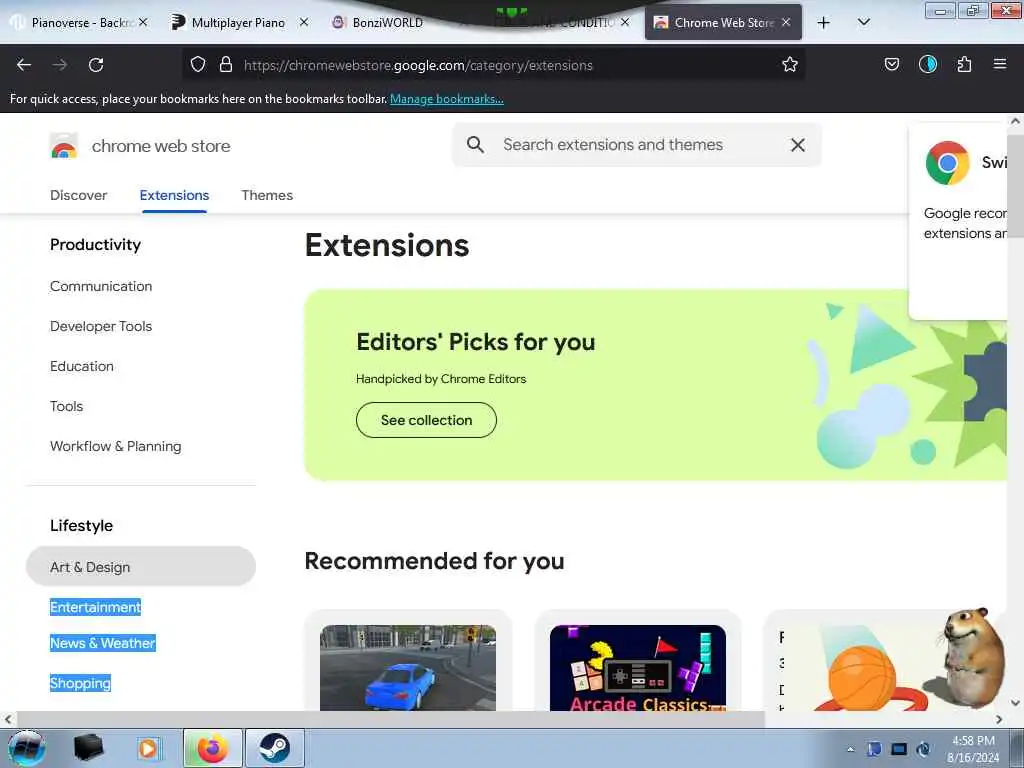Viewport: 1024px width, 768px height.
Task: Show hidden tray icons arrow
Action: coord(850,749)
